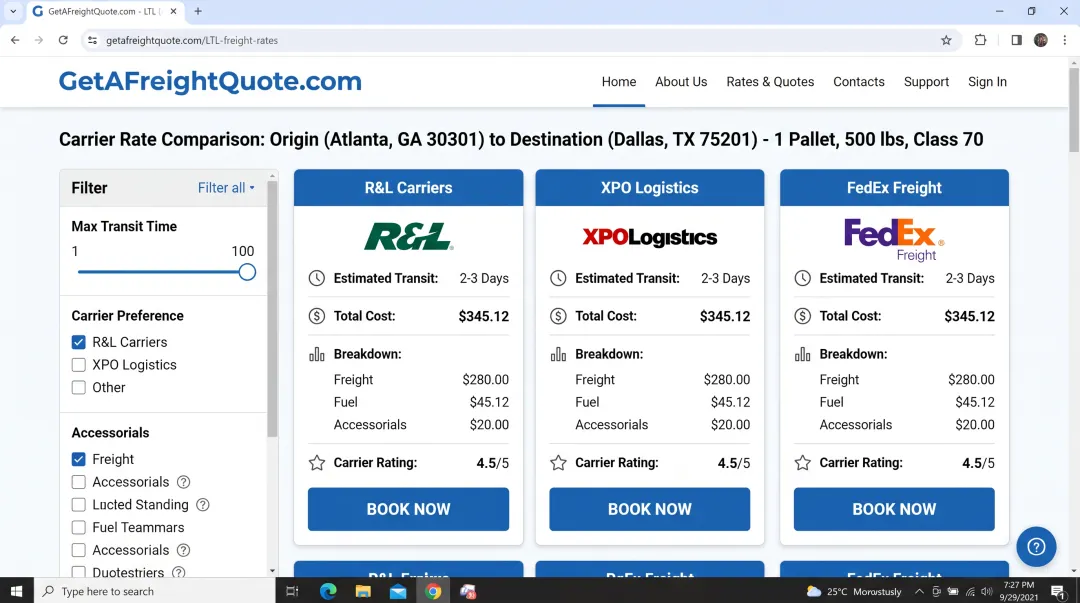Viewport: 1080px width, 603px height.
Task: Click the XPO Estimated Transit clock icon
Action: point(558,278)
